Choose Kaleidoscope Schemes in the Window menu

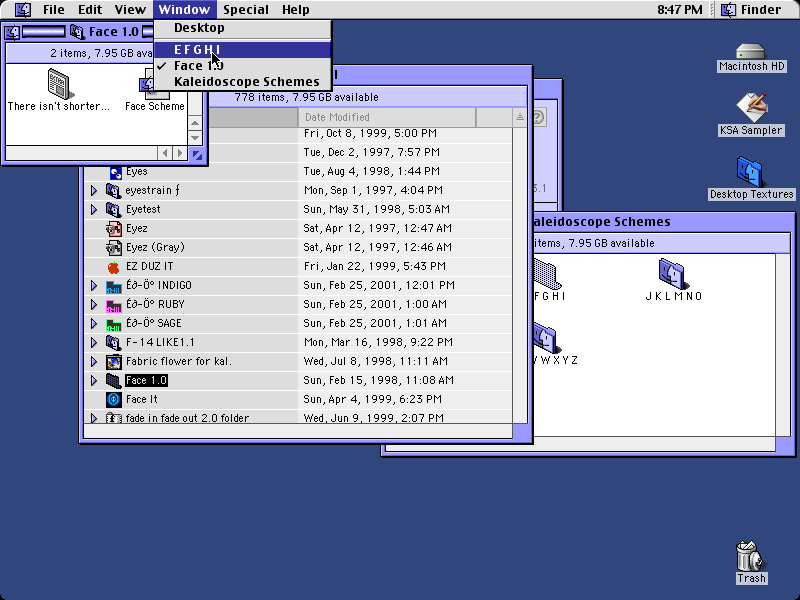tap(242, 82)
